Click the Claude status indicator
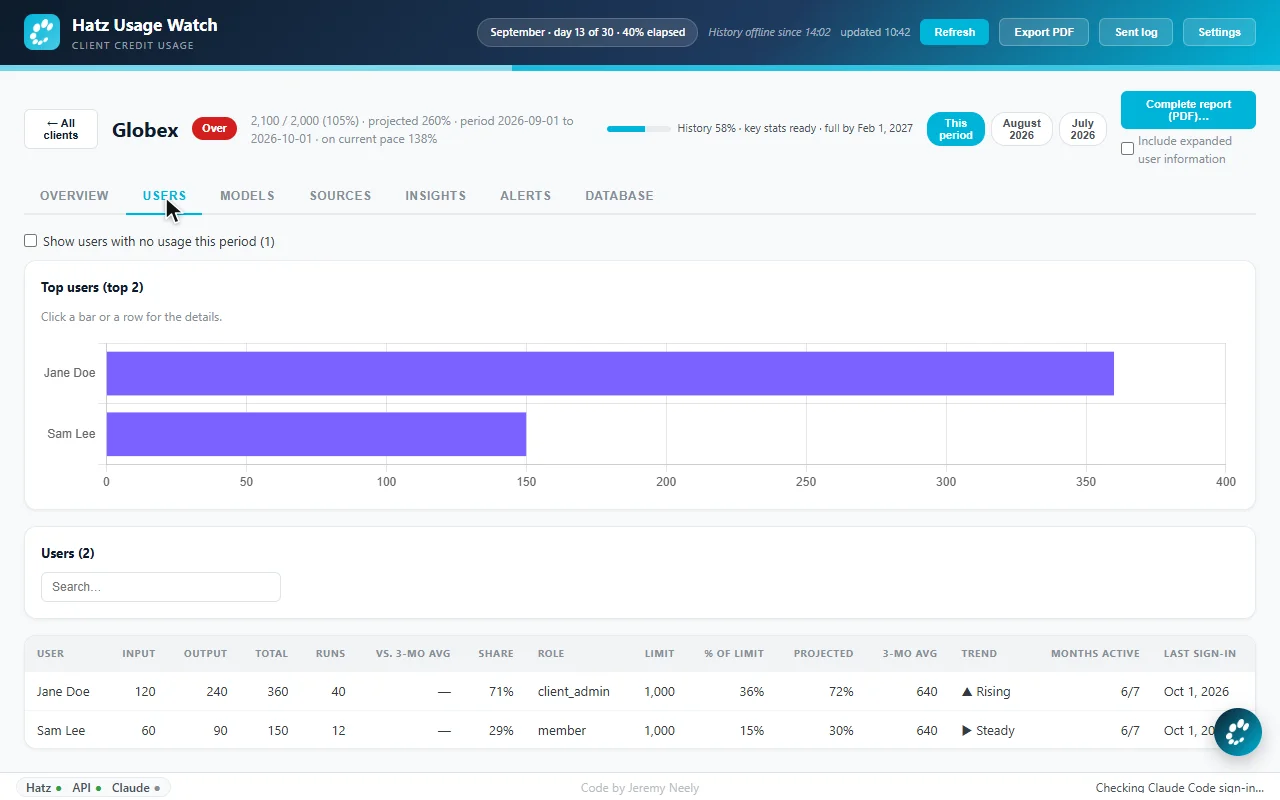The height and width of the screenshot is (800, 1280). pyautogui.click(x=136, y=788)
